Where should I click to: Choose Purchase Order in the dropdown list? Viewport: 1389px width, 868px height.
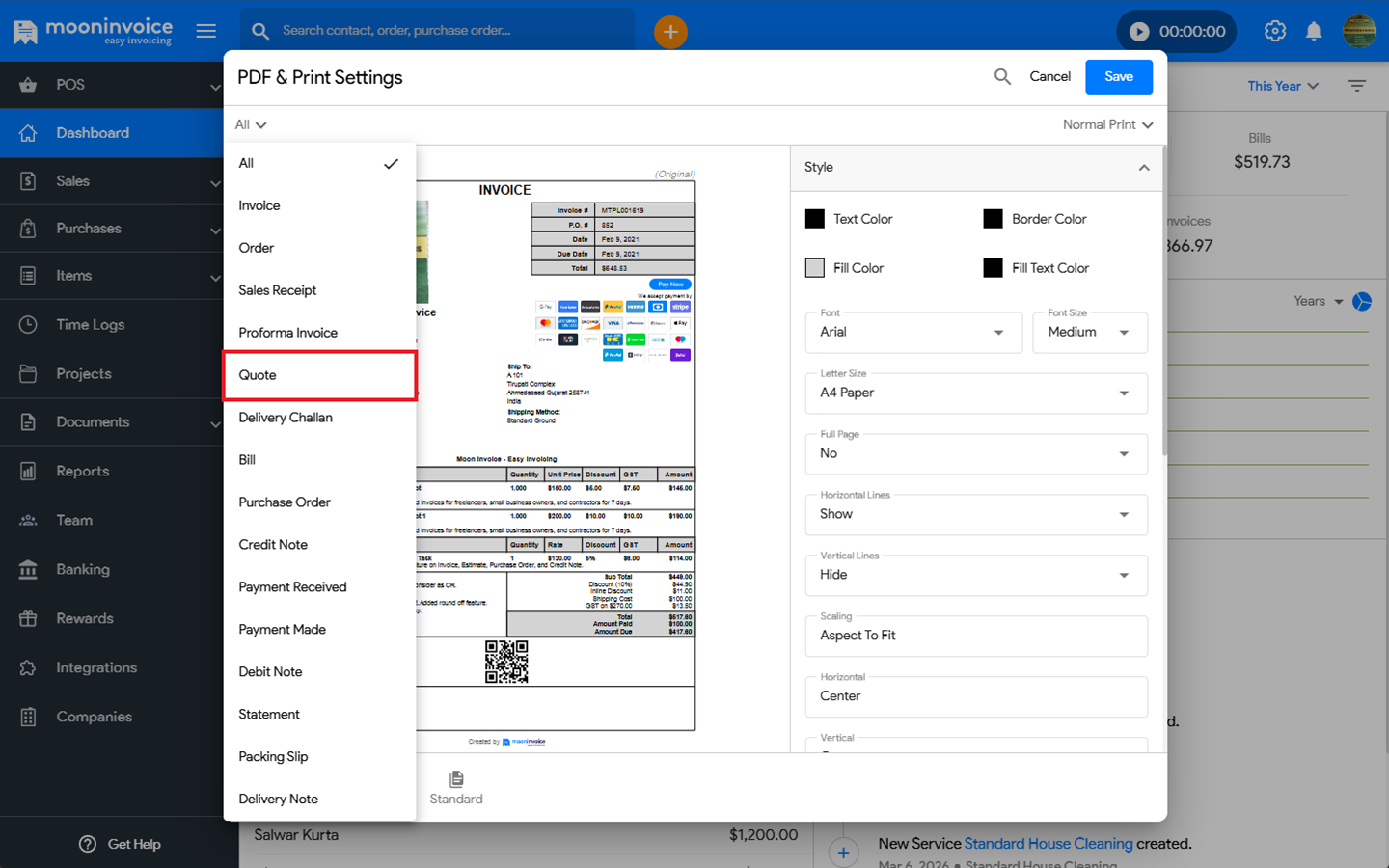click(x=285, y=502)
